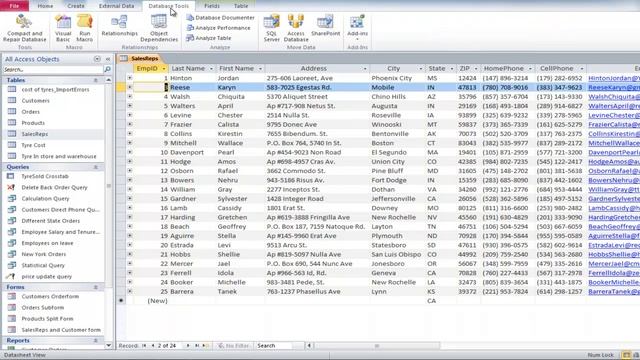Image resolution: width=640 pixels, height=360 pixels.
Task: Open ZIP column dropdown arrow
Action: pyautogui.click(x=476, y=69)
